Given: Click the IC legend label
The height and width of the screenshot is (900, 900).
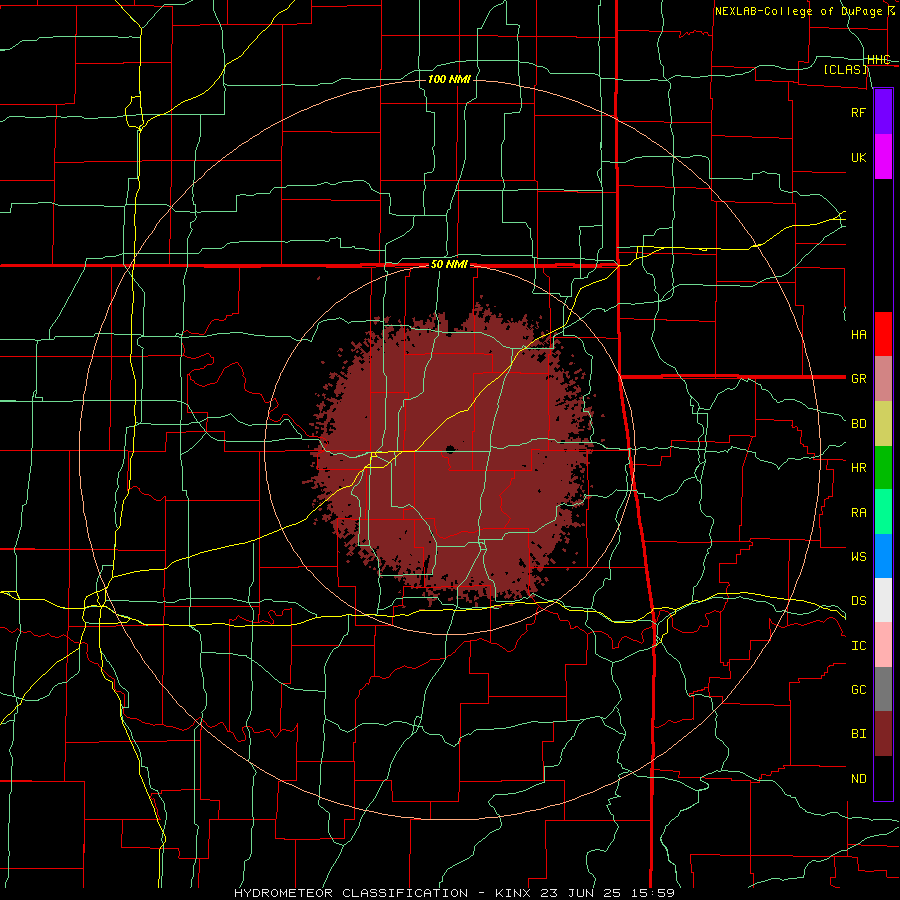Looking at the screenshot, I should click(x=858, y=646).
